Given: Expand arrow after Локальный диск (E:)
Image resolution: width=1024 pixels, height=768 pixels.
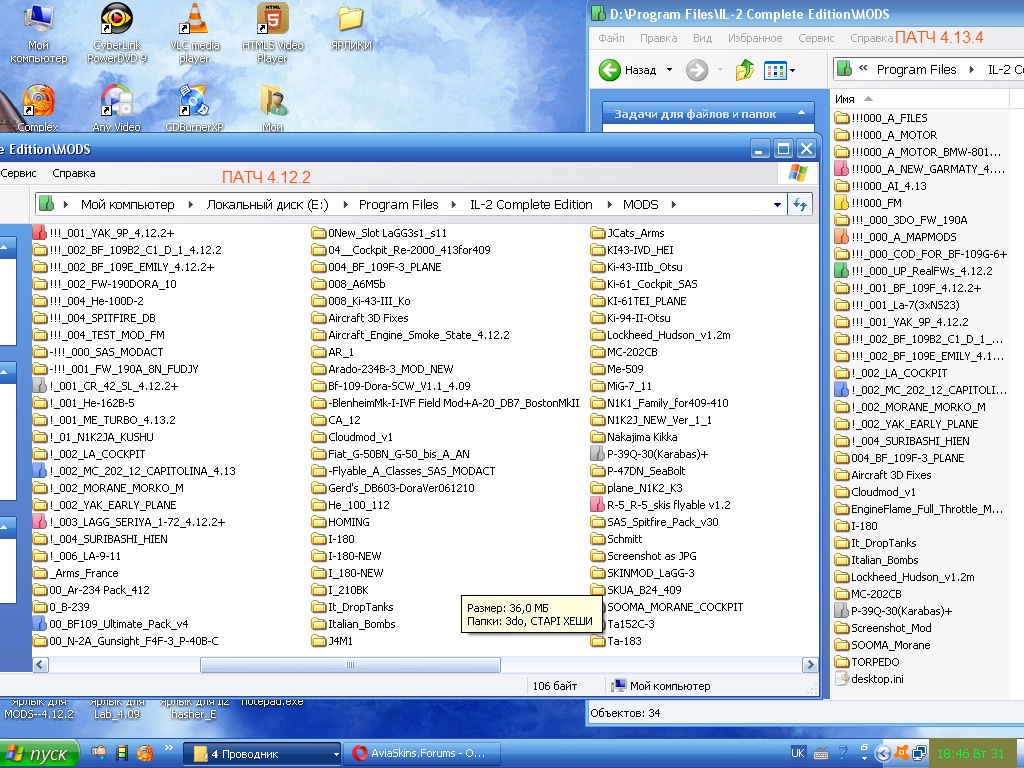Looking at the screenshot, I should click(344, 204).
